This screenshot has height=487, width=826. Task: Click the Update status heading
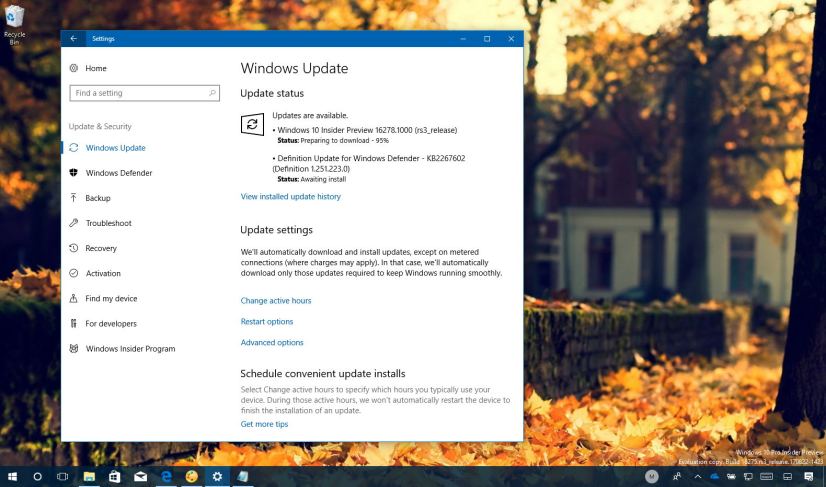[x=272, y=93]
